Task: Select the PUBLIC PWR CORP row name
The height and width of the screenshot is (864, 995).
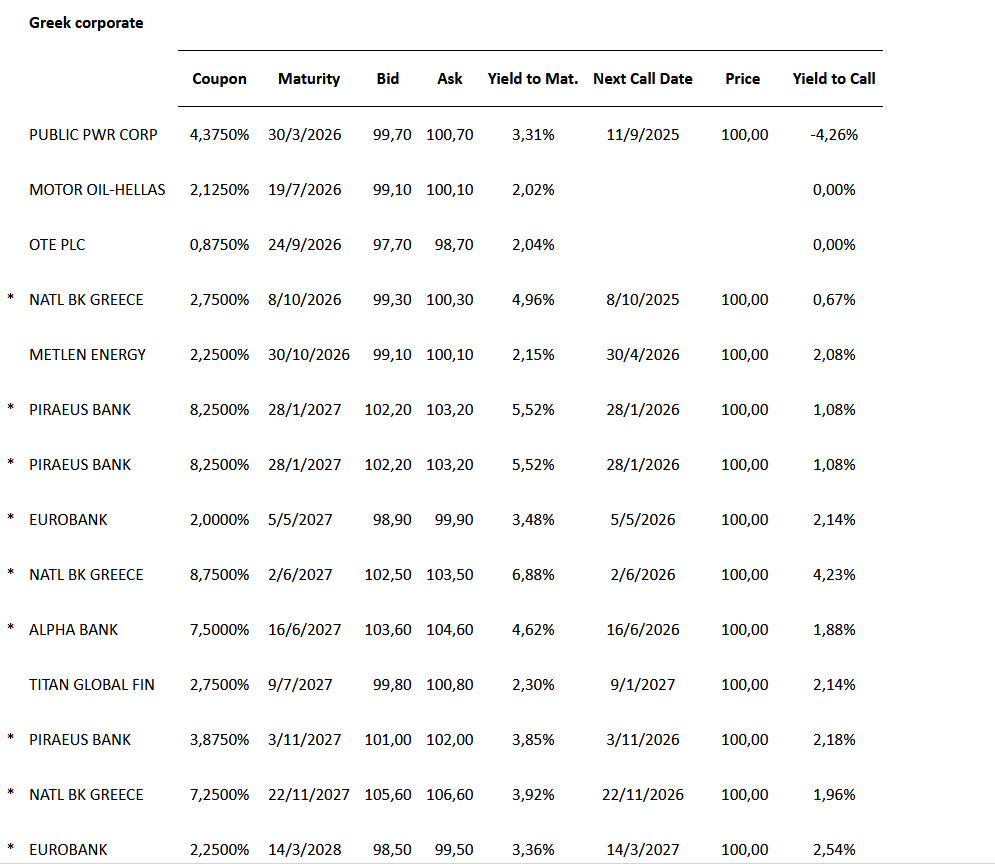Action: point(93,135)
